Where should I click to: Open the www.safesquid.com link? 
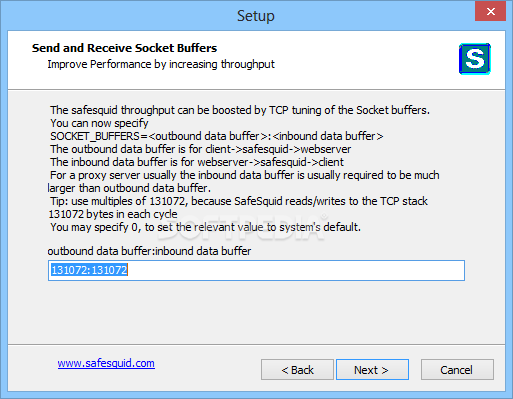tap(106, 363)
